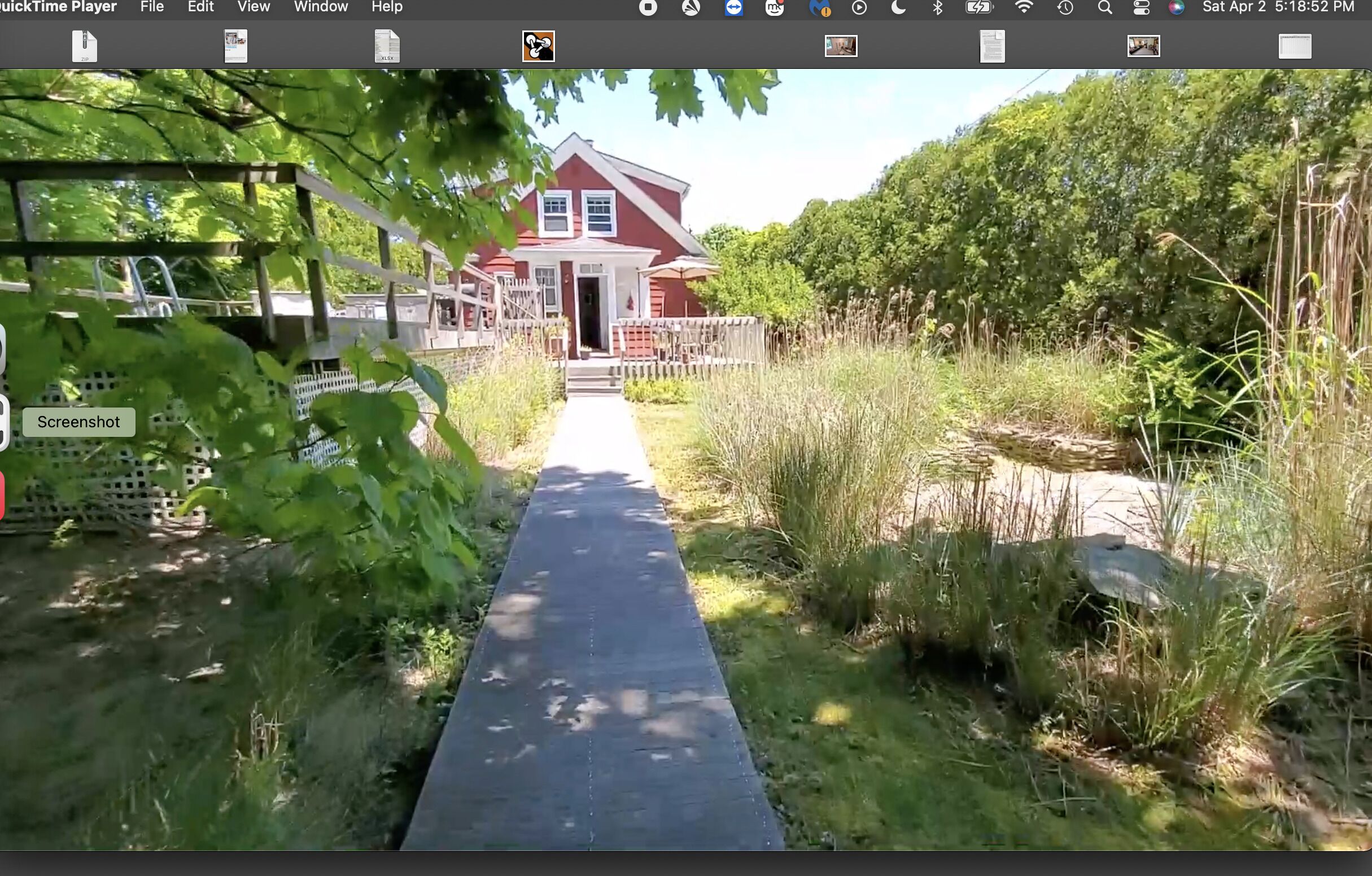Screen dimensions: 1372x876
Task: Open the View menu
Action: (x=254, y=7)
